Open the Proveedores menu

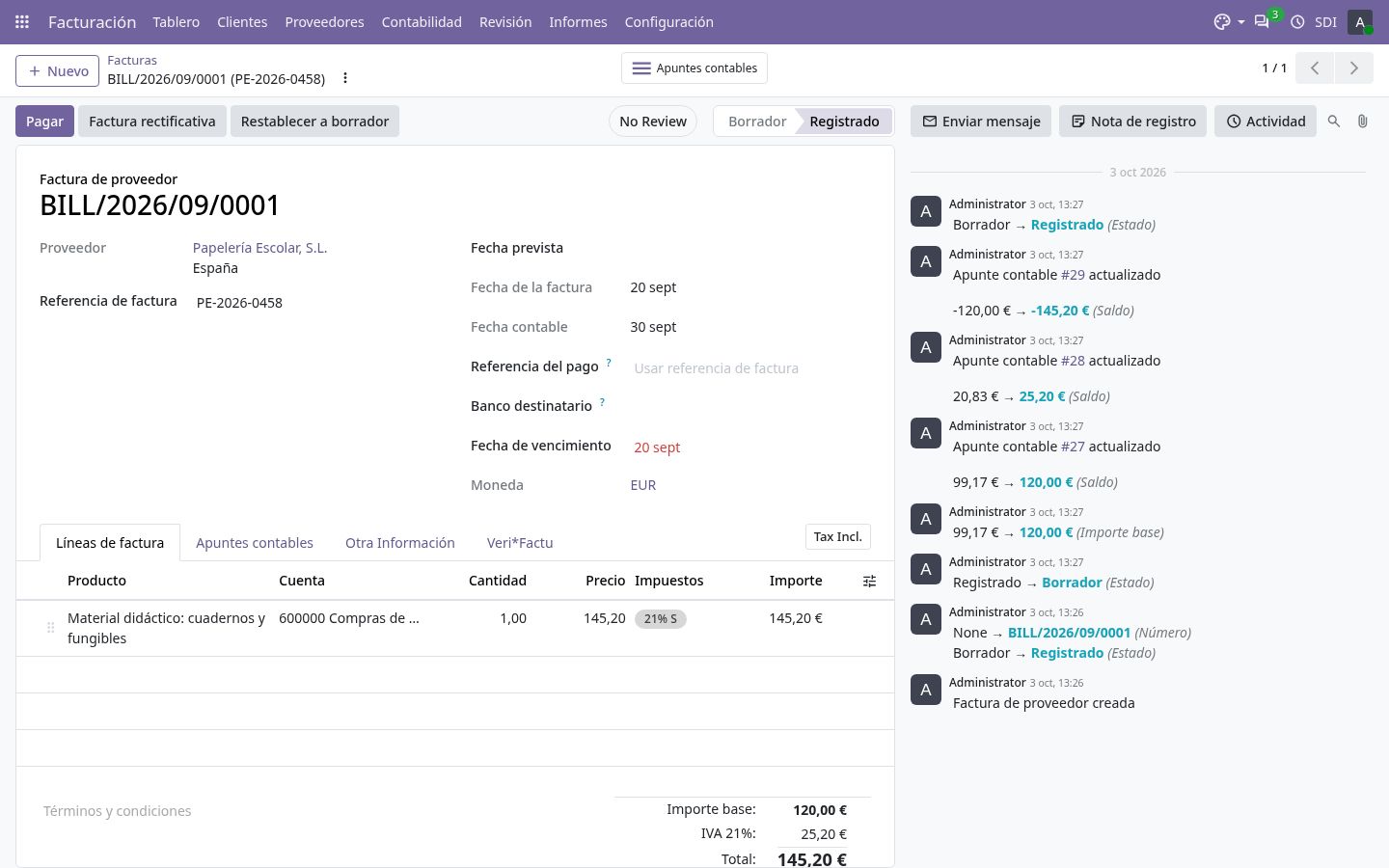[324, 21]
